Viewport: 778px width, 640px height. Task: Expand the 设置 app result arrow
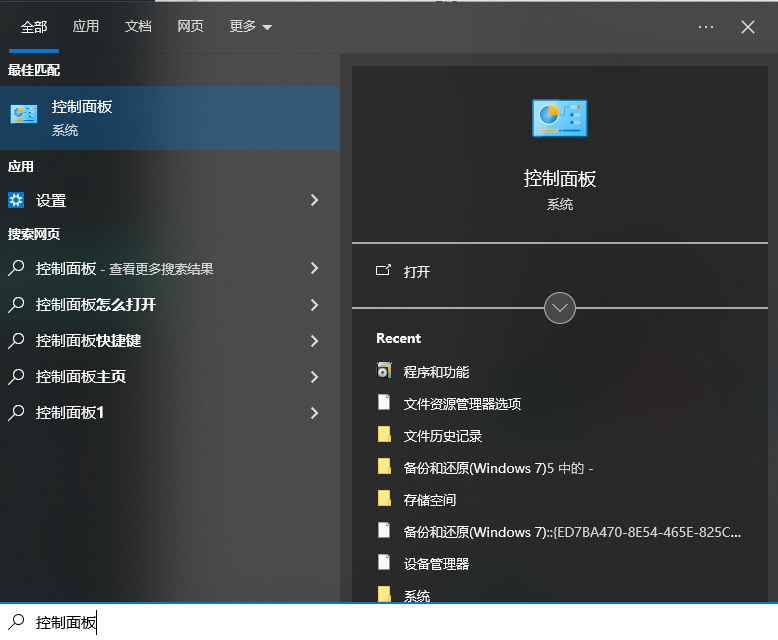314,200
